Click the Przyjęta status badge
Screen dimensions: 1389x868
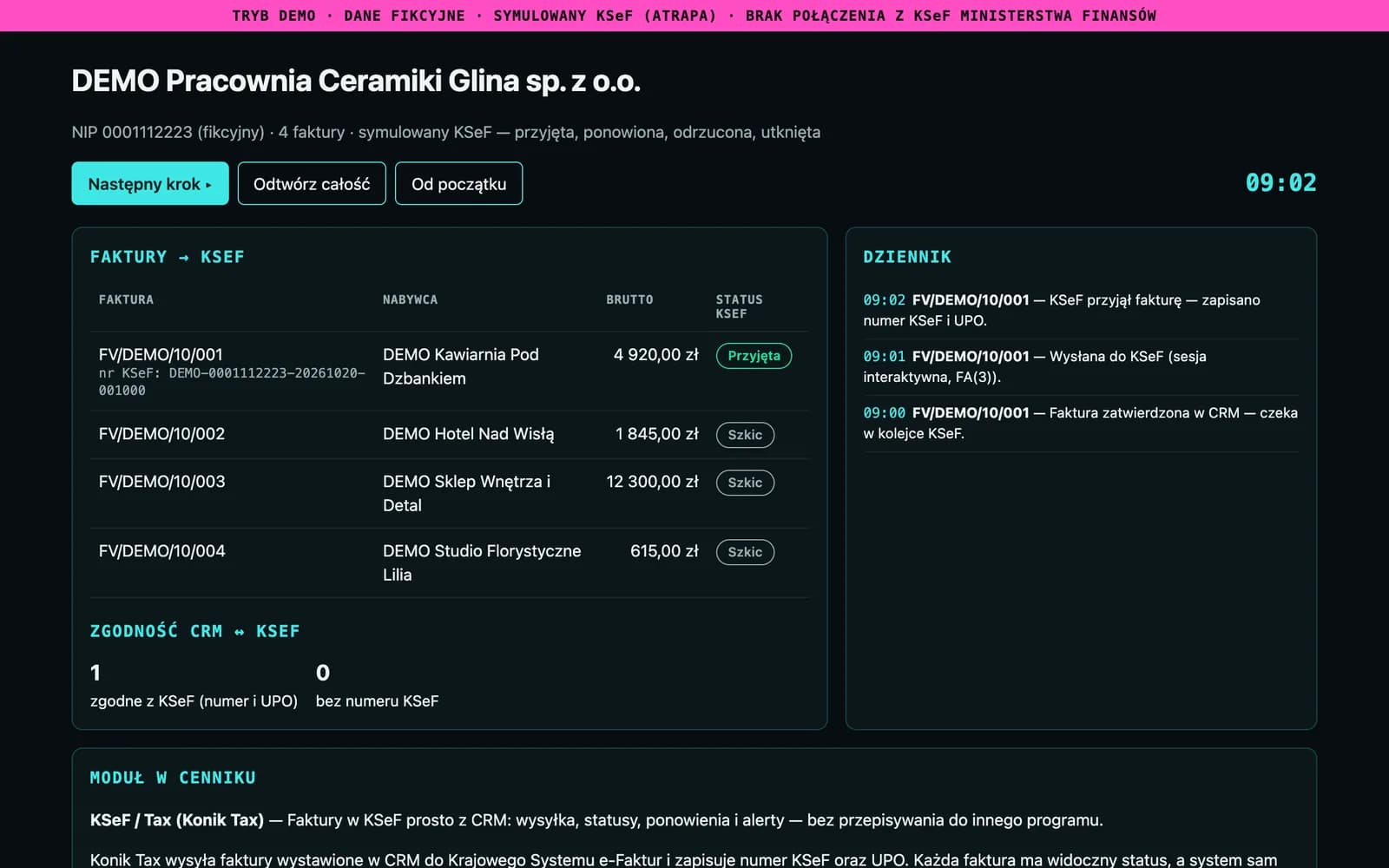(x=754, y=356)
